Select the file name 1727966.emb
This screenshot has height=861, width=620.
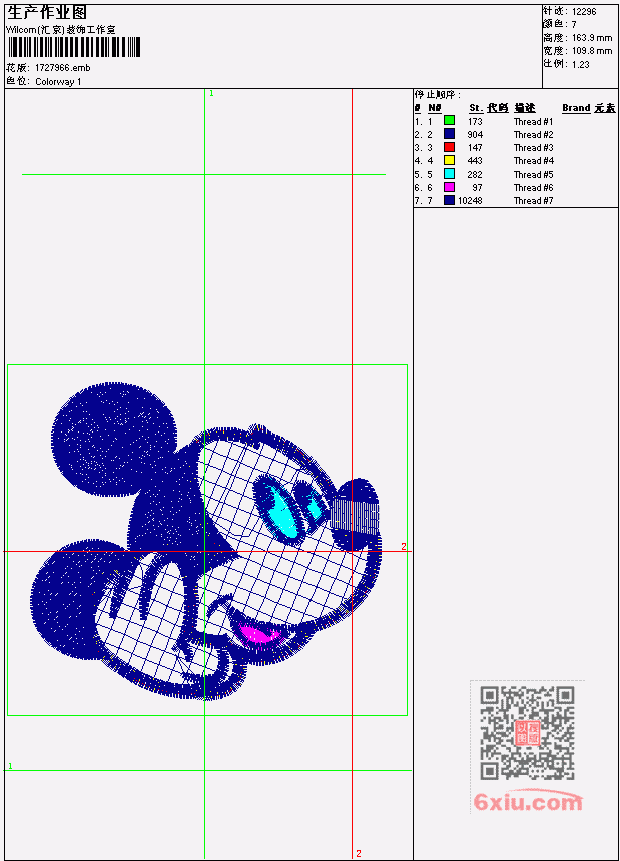coord(63,68)
